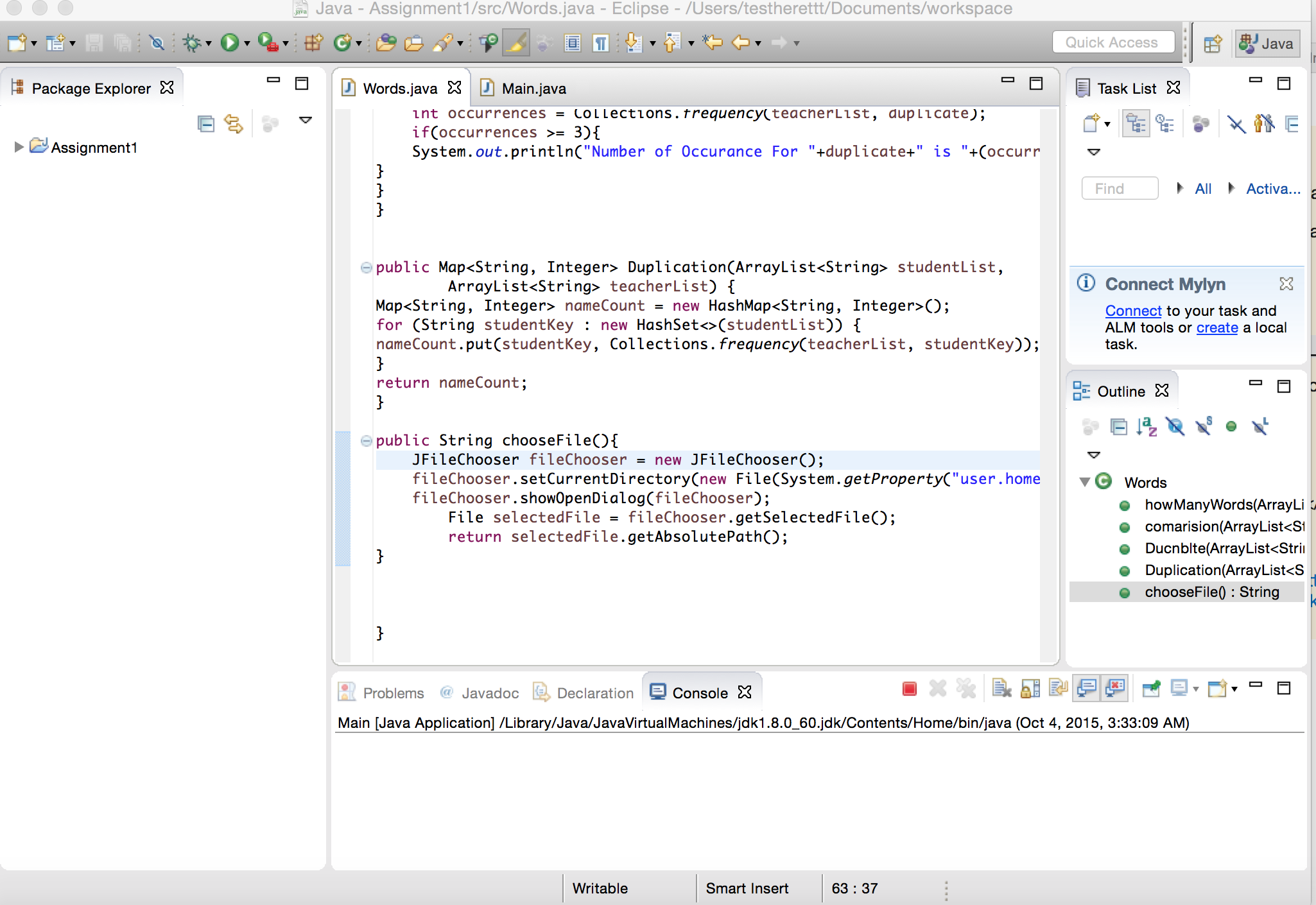Click the create local task link
Screen dimensions: 1316x905
[1216, 327]
